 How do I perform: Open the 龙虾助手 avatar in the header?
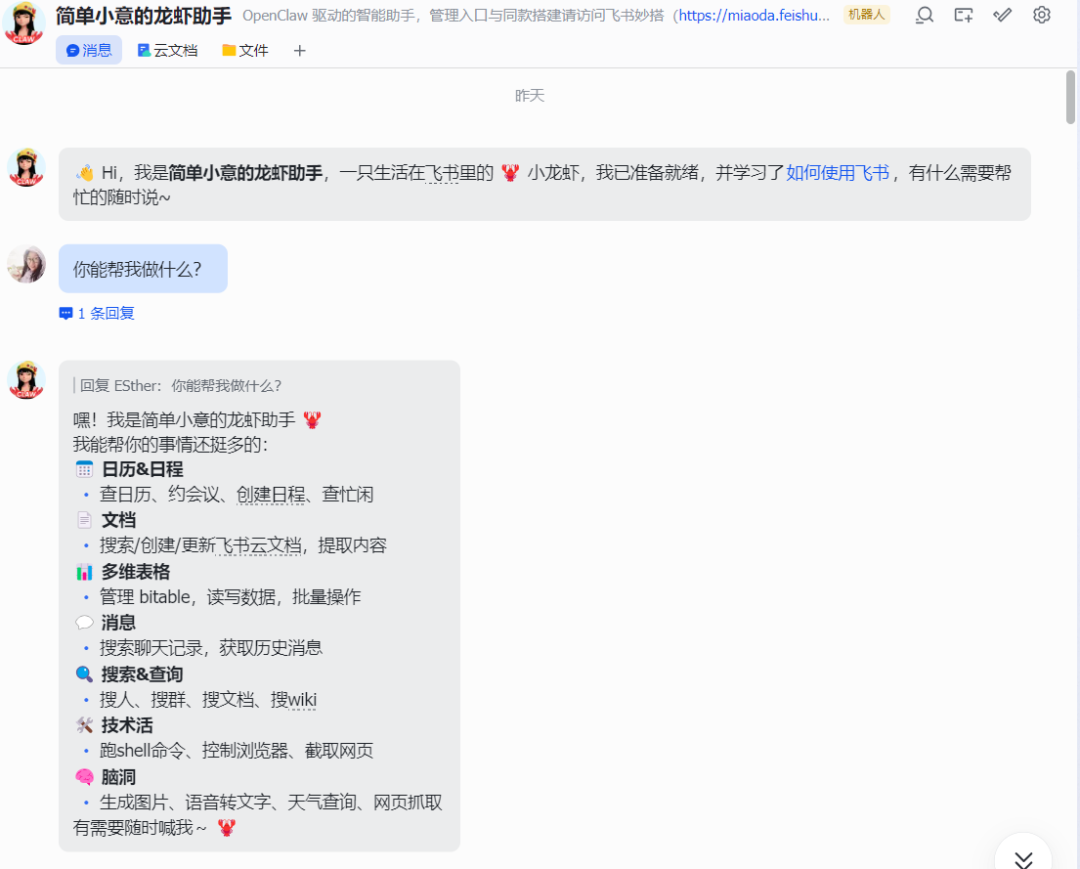click(22, 22)
